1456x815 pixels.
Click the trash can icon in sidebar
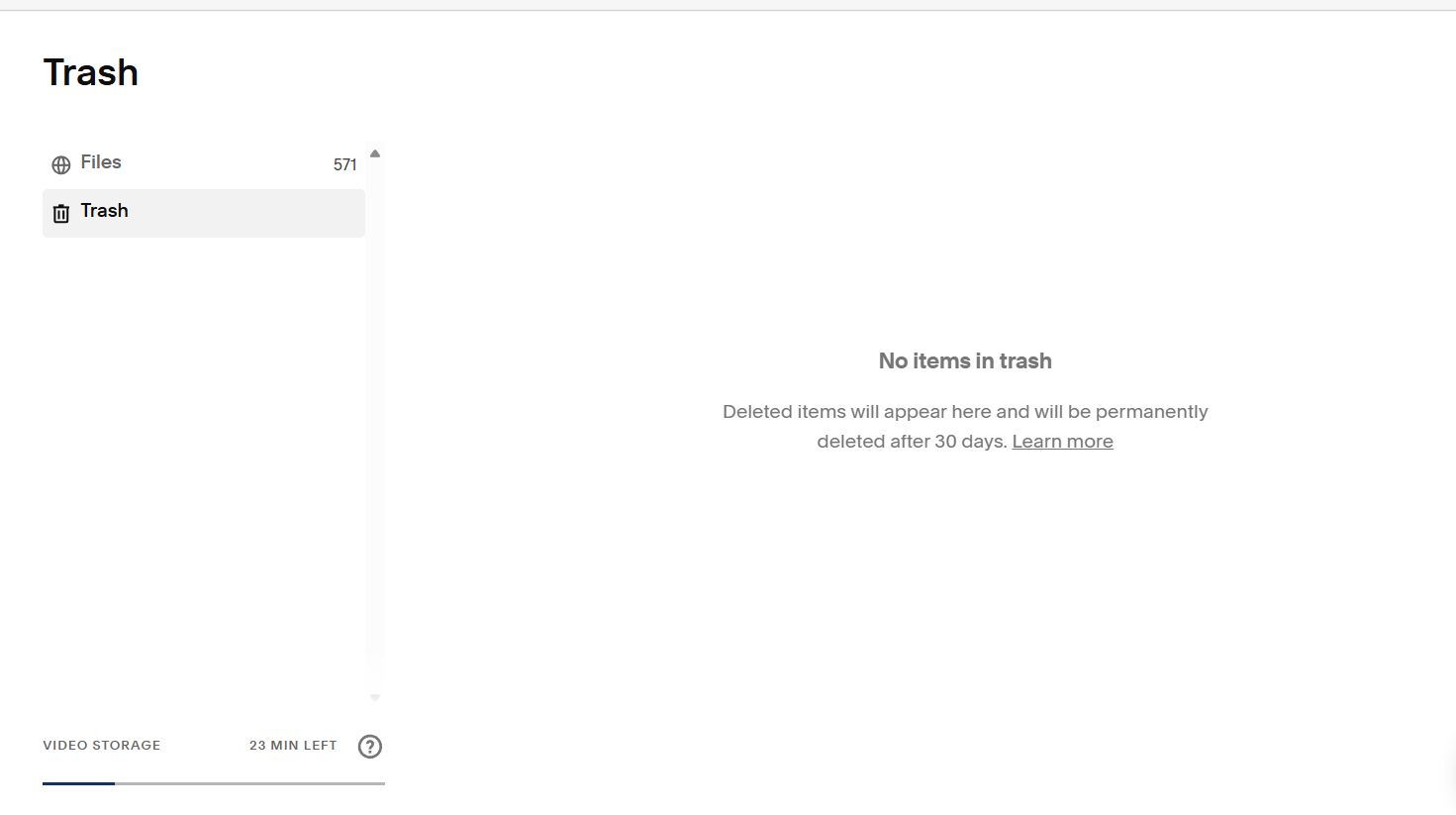60,212
